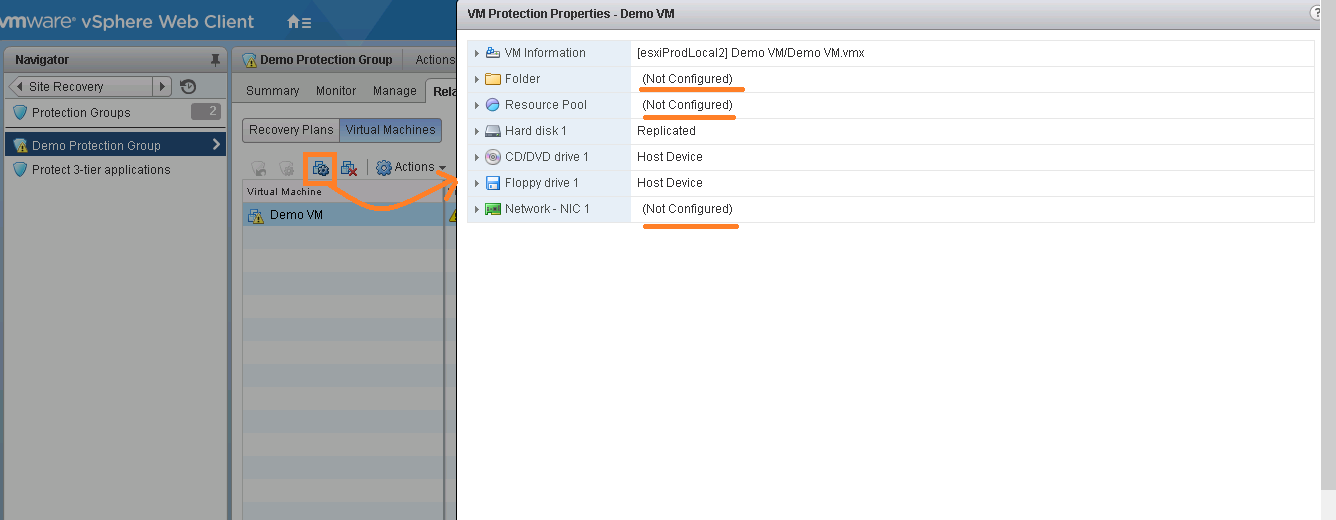Go forward with Site Recovery right arrow

click(162, 86)
